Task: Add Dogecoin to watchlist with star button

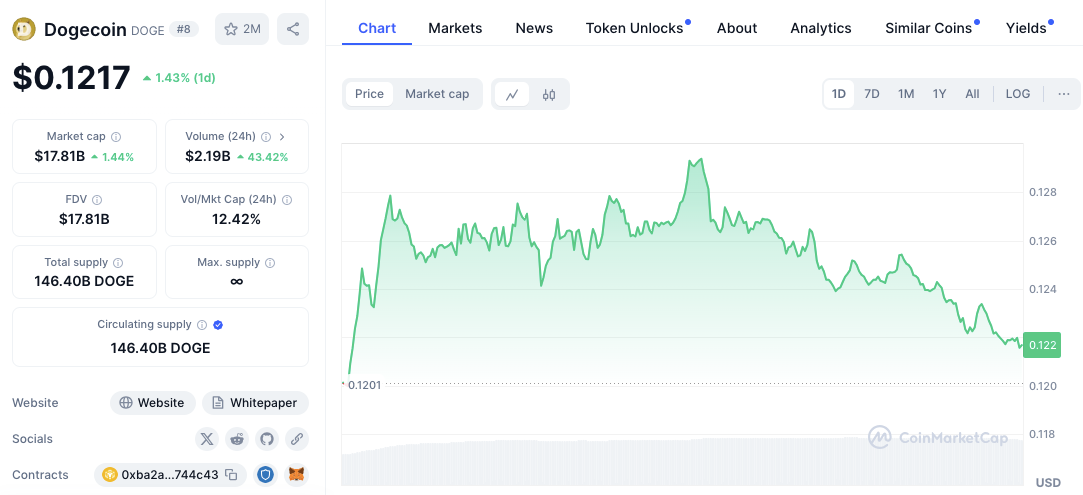Action: [x=242, y=29]
